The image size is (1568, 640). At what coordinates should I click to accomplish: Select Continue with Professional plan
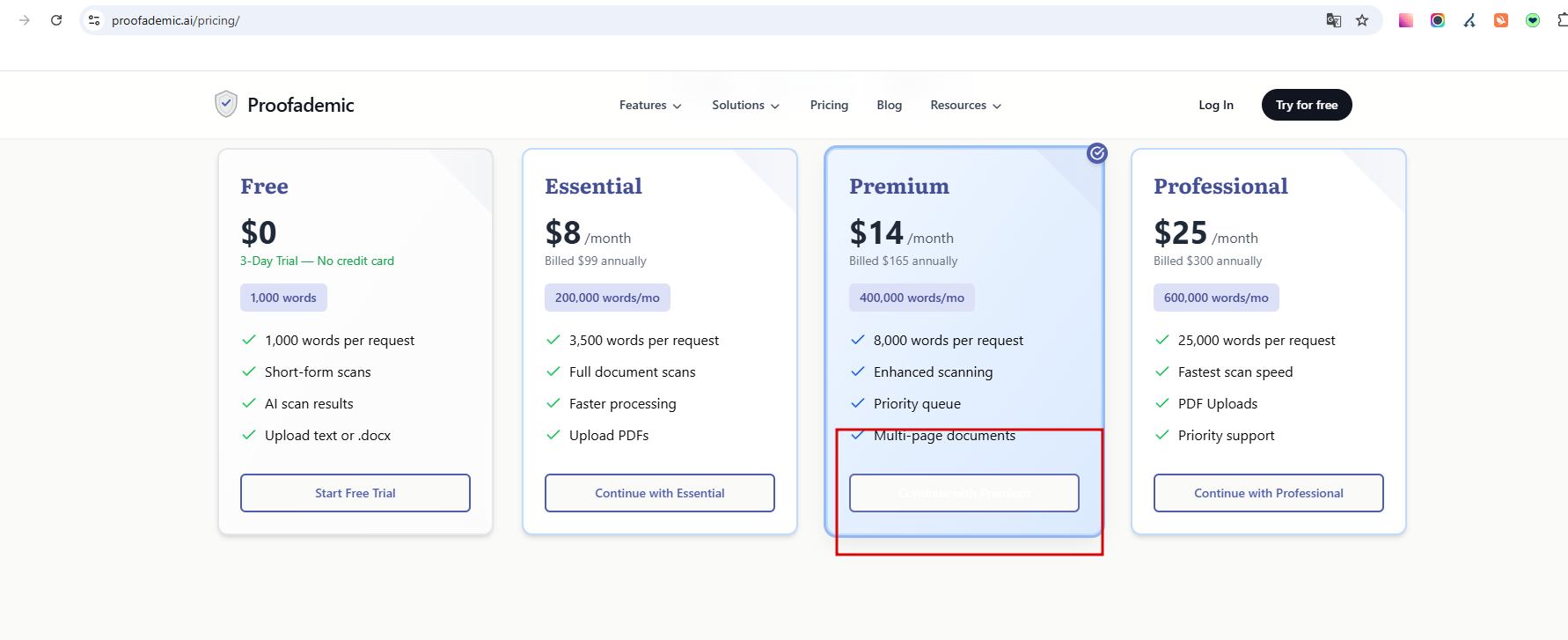1268,493
